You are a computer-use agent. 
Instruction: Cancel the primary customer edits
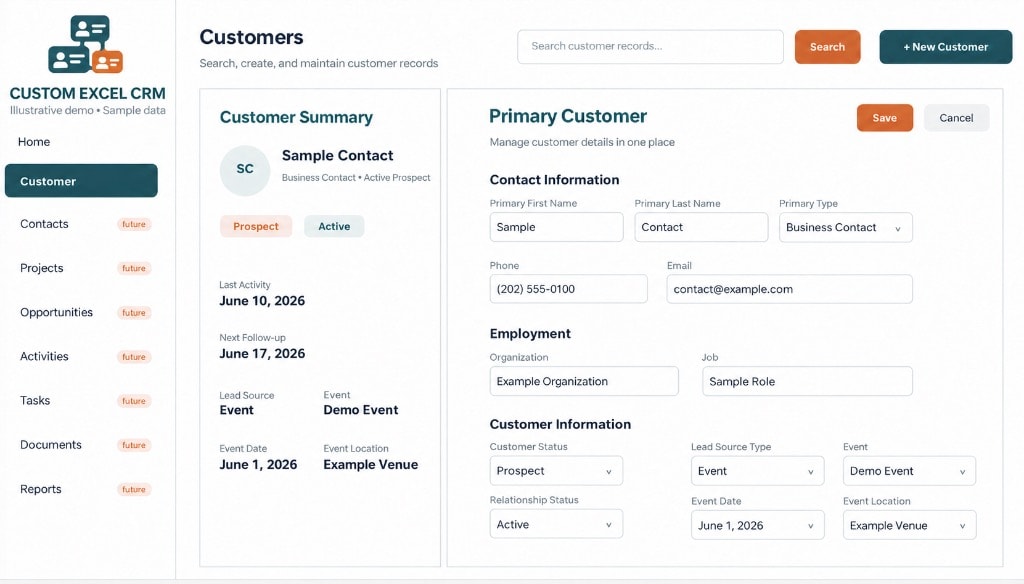956,118
